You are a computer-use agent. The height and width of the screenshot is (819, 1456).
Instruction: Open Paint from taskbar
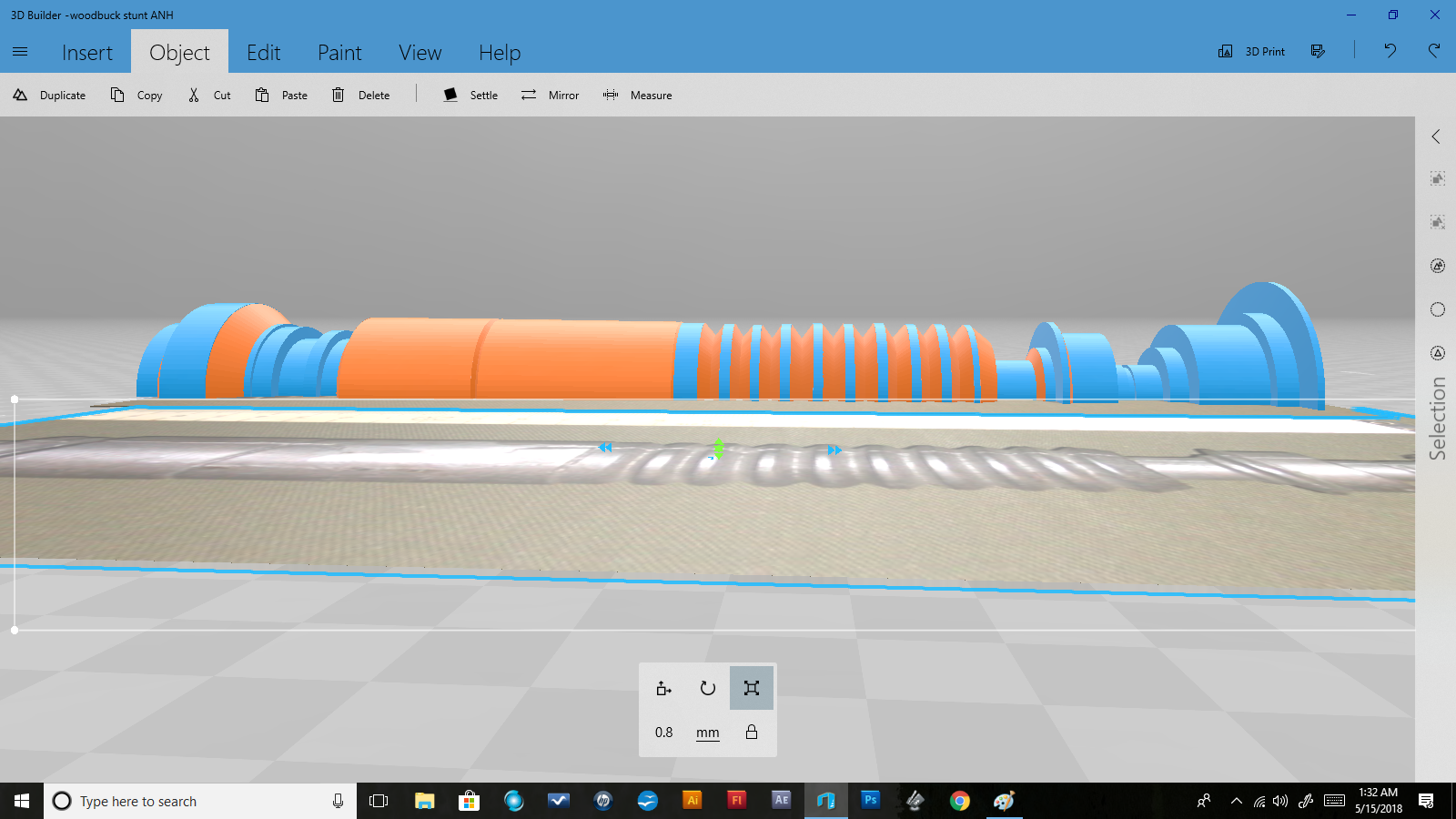(x=1005, y=801)
